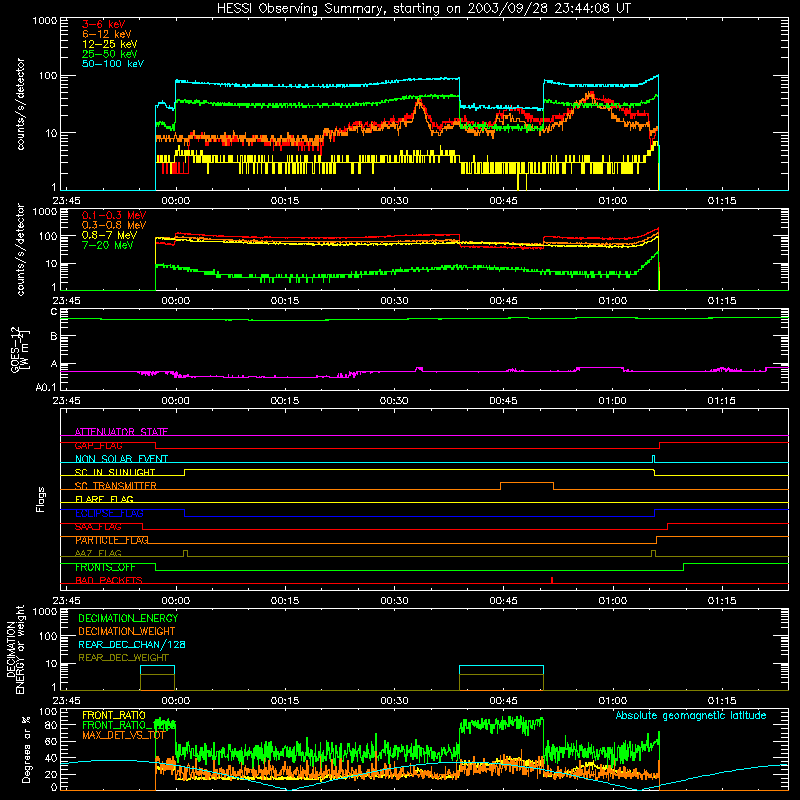This screenshot has width=800, height=800.
Task: Pick the BAD_PACKETS flag label
Action: [x=109, y=580]
